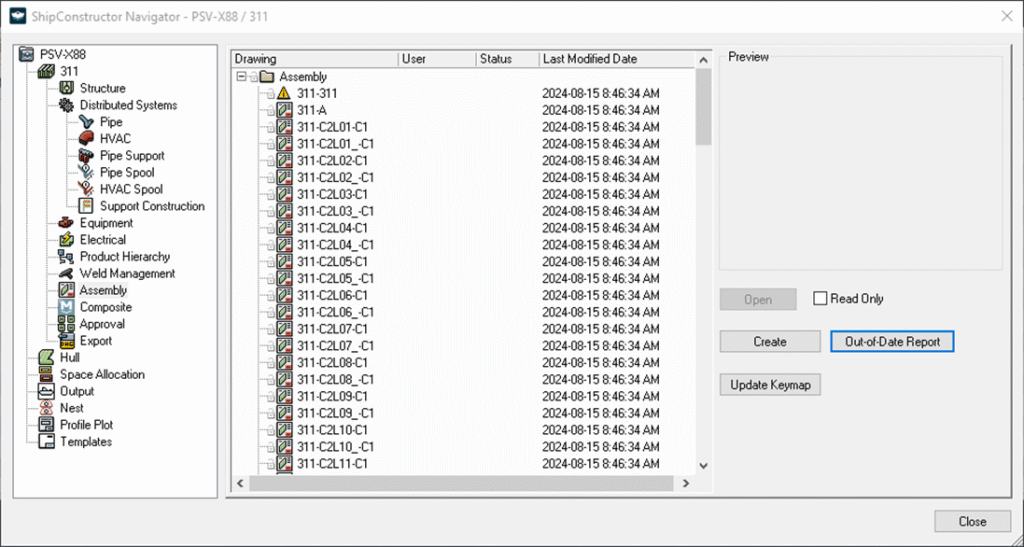The width and height of the screenshot is (1024, 547).
Task: Click the drawing icon beside 311-C2L06_-C1
Action: click(x=283, y=312)
